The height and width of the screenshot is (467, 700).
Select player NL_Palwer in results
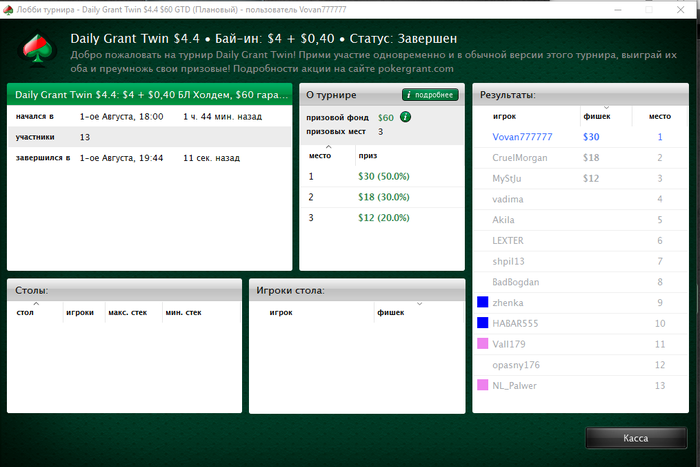[580, 386]
